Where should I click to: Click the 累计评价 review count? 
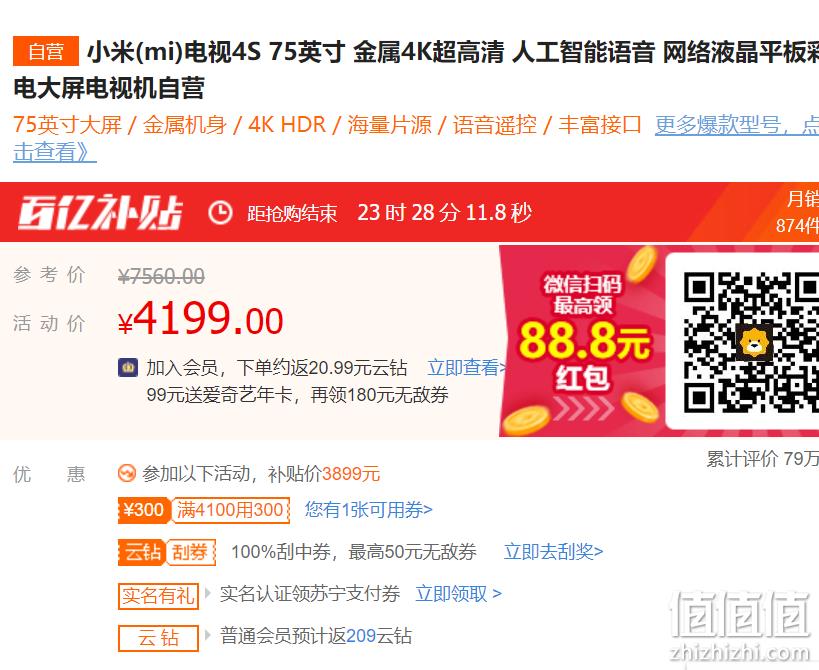[x=763, y=459]
